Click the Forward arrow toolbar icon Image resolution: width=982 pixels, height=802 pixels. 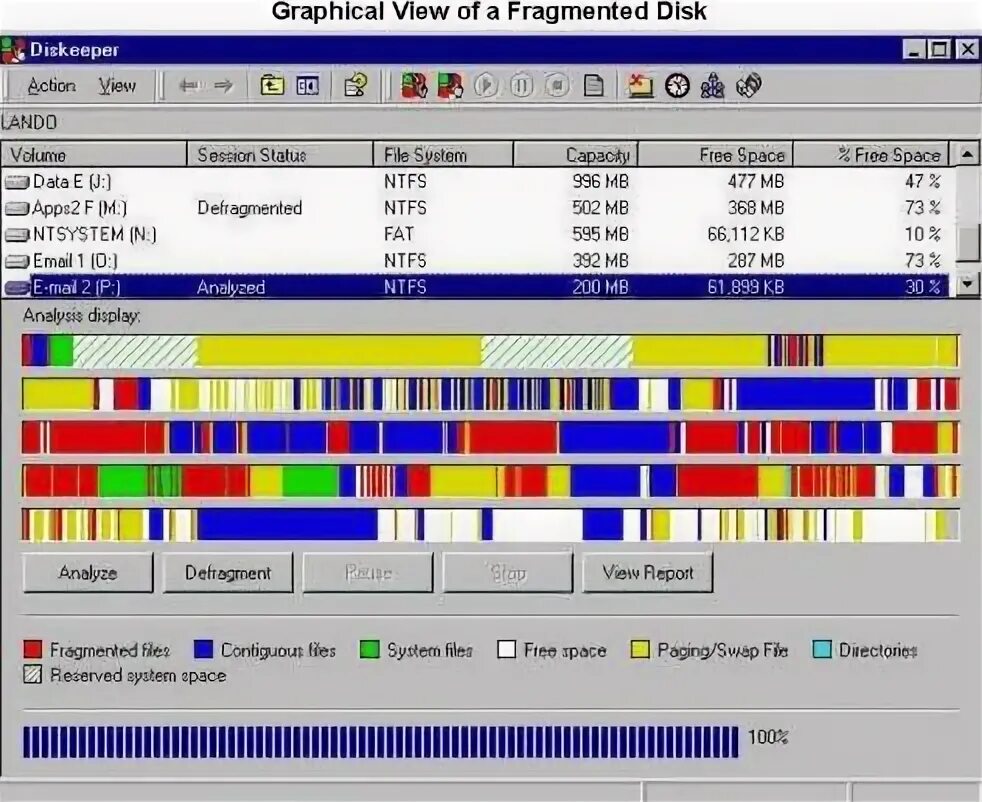(x=223, y=86)
